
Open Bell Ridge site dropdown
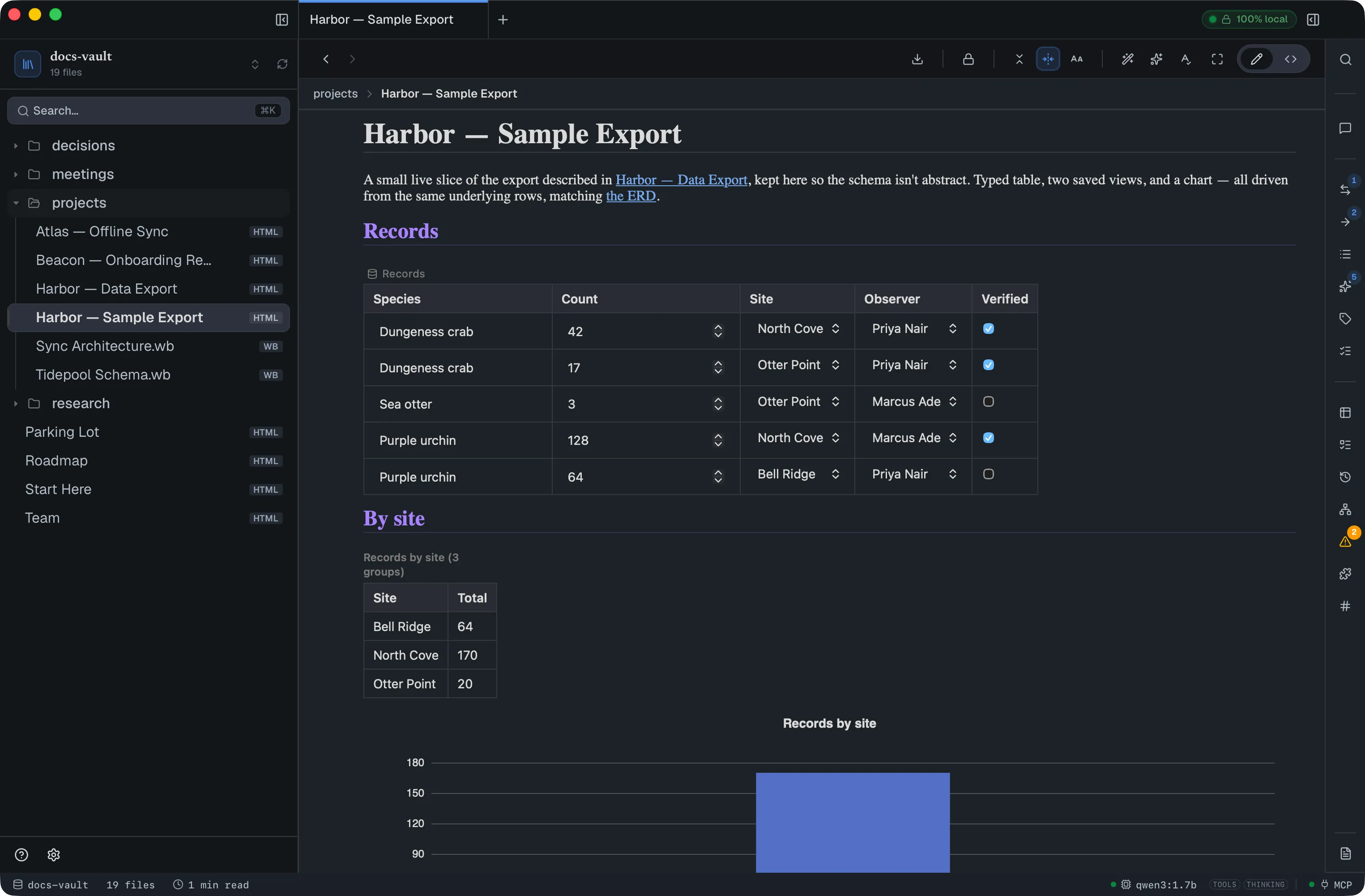point(798,474)
